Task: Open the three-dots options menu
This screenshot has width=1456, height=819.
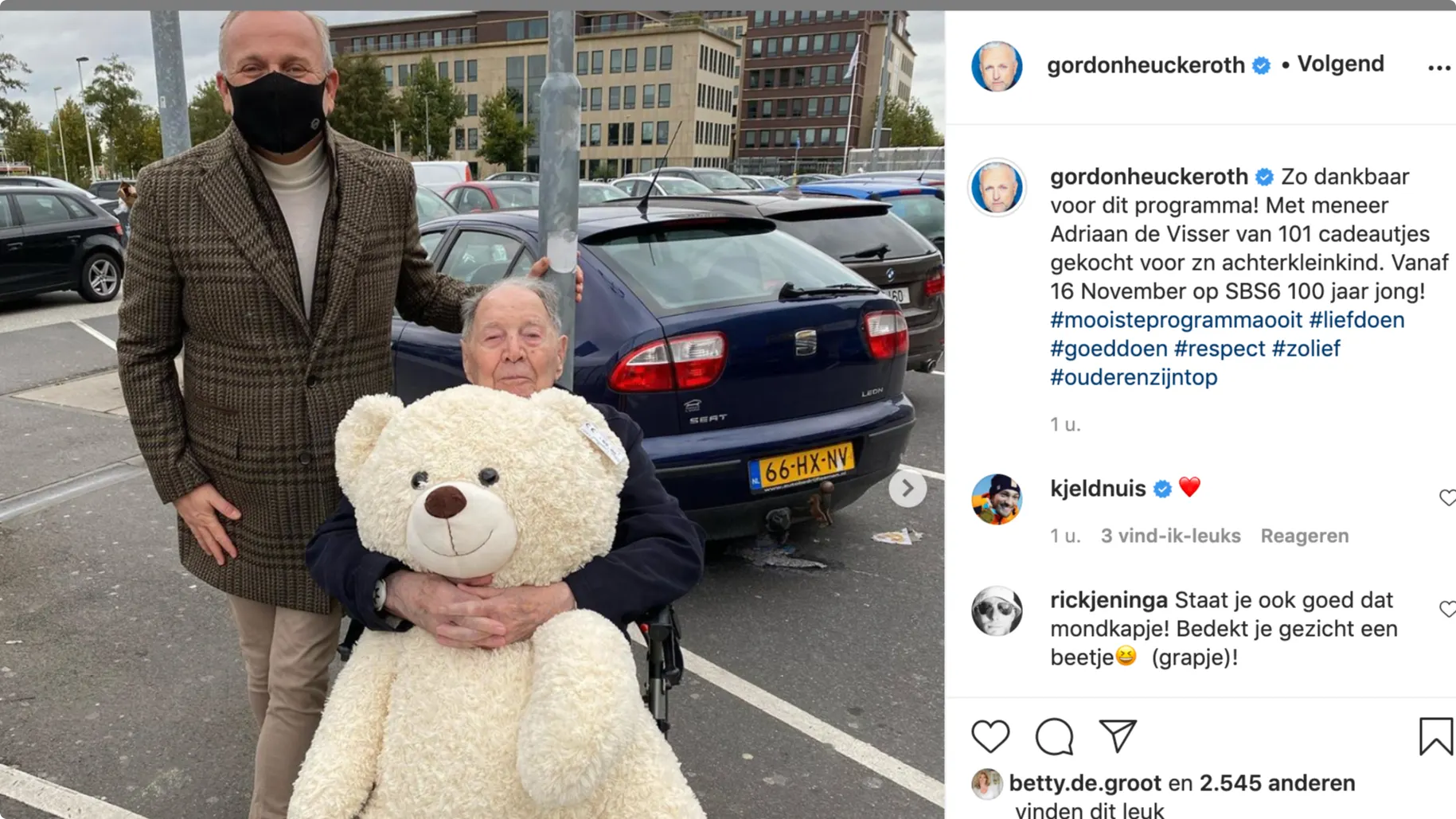Action: click(x=1438, y=68)
